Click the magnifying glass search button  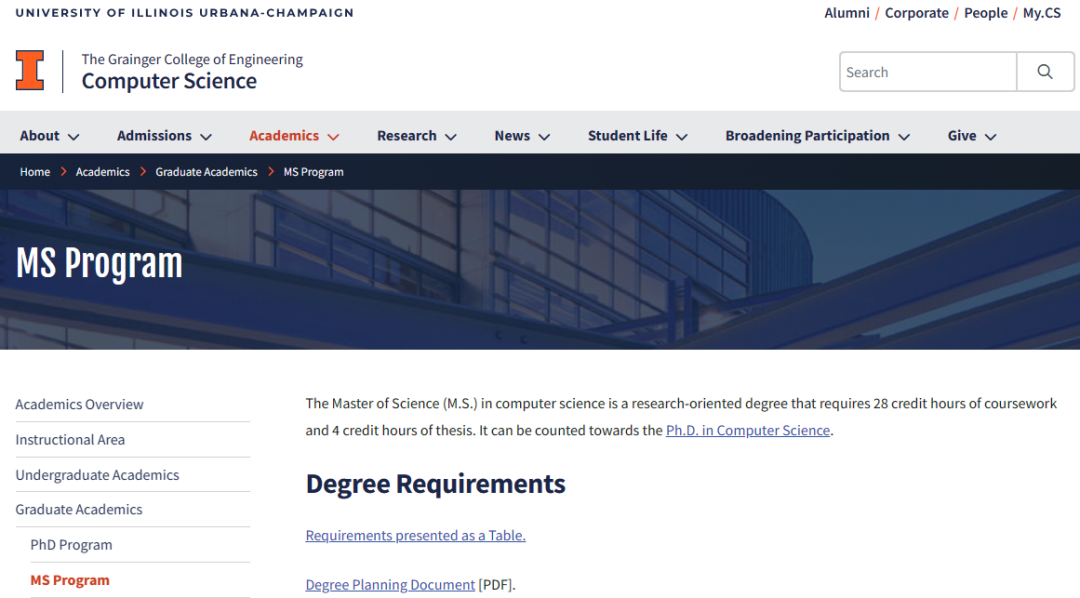(x=1045, y=72)
